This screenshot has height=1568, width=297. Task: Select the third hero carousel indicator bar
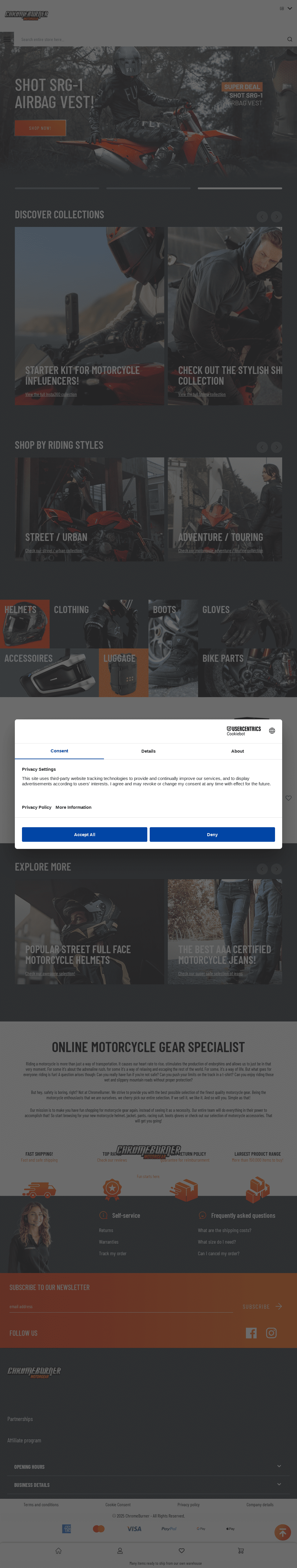coord(240,189)
